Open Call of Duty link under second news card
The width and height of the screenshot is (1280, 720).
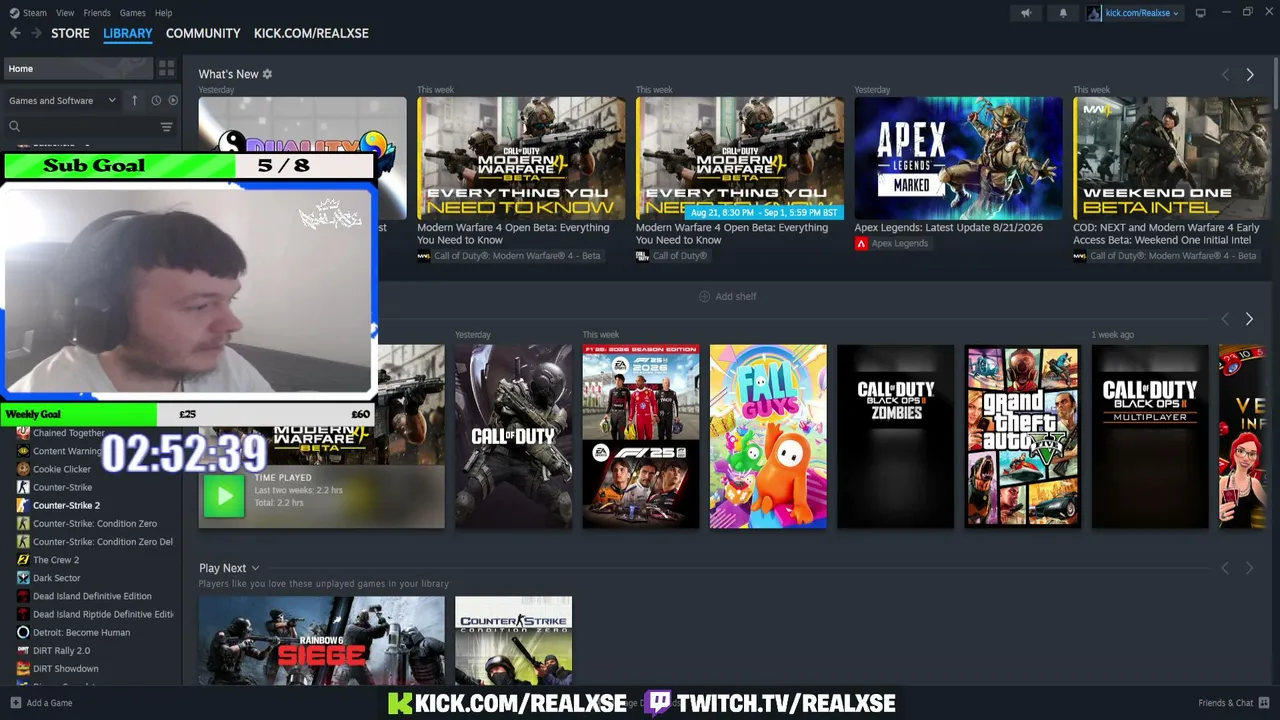[x=672, y=256]
